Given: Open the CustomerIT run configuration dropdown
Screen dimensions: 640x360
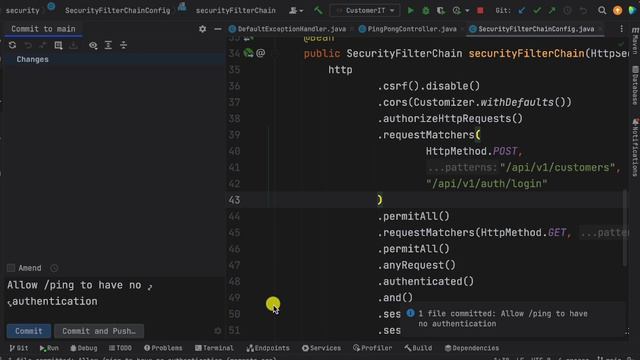Looking at the screenshot, I should [x=364, y=10].
